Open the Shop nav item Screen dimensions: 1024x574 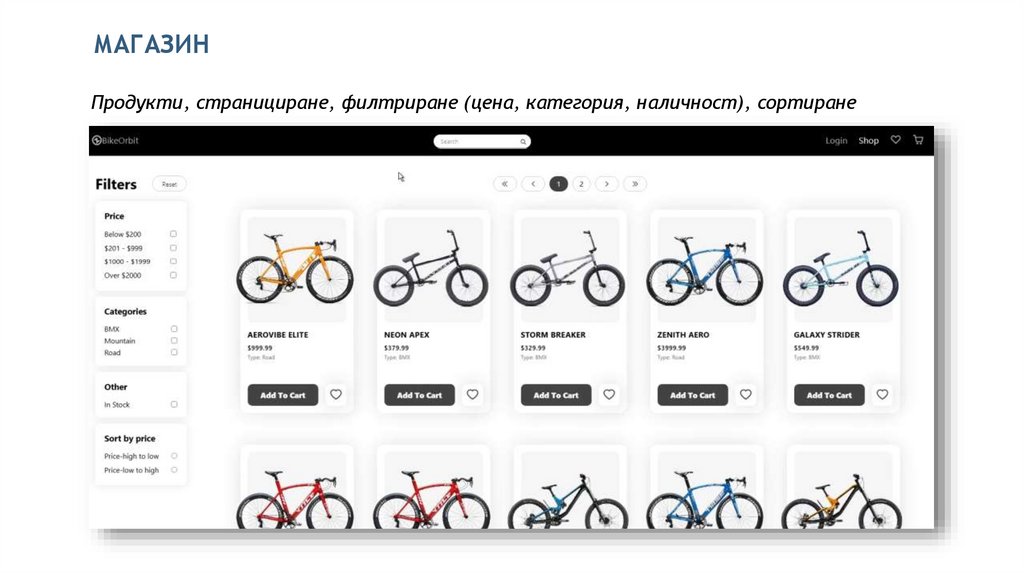[x=869, y=140]
